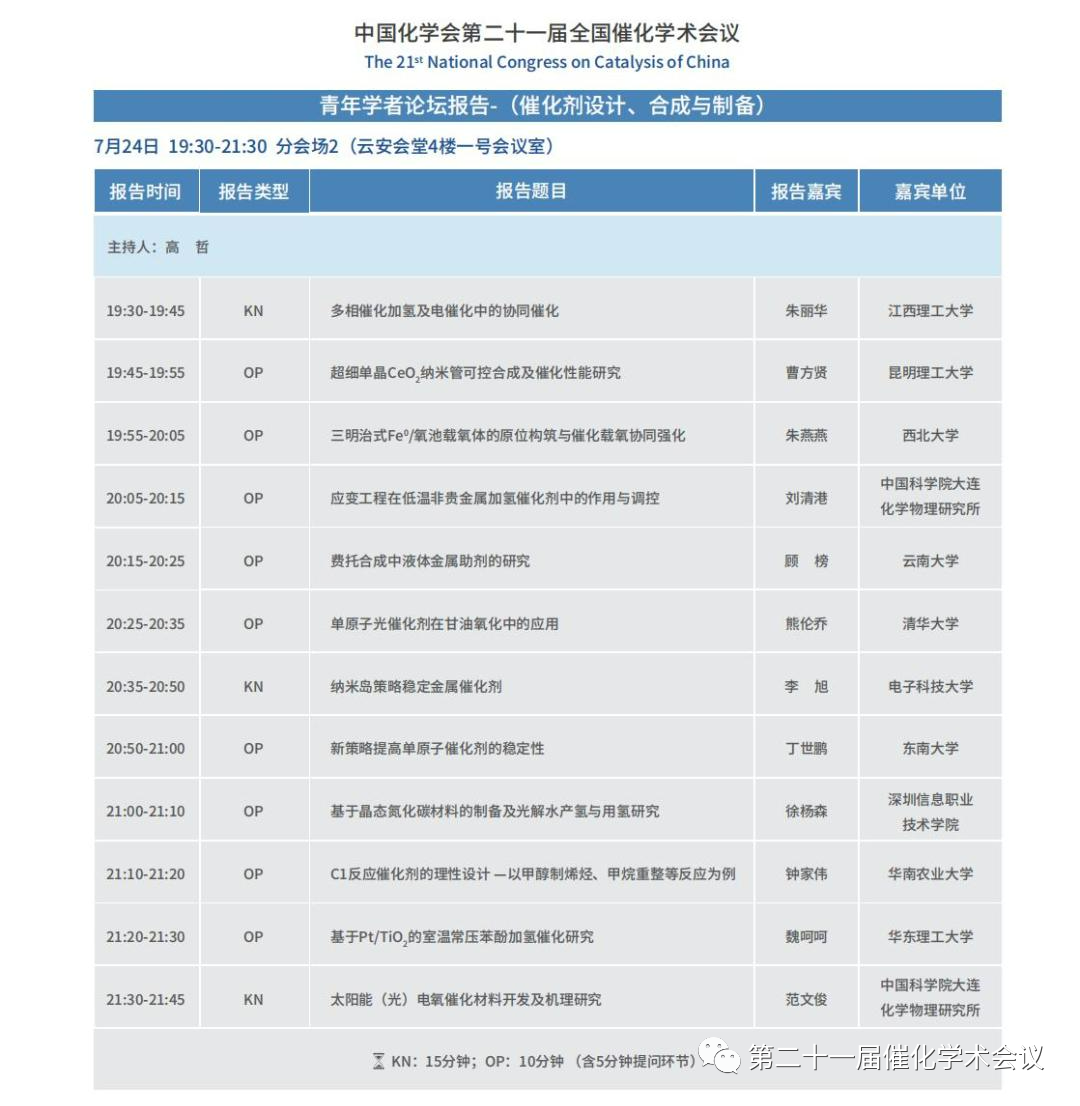Click speaker name 范文俊

pyautogui.click(x=806, y=1000)
